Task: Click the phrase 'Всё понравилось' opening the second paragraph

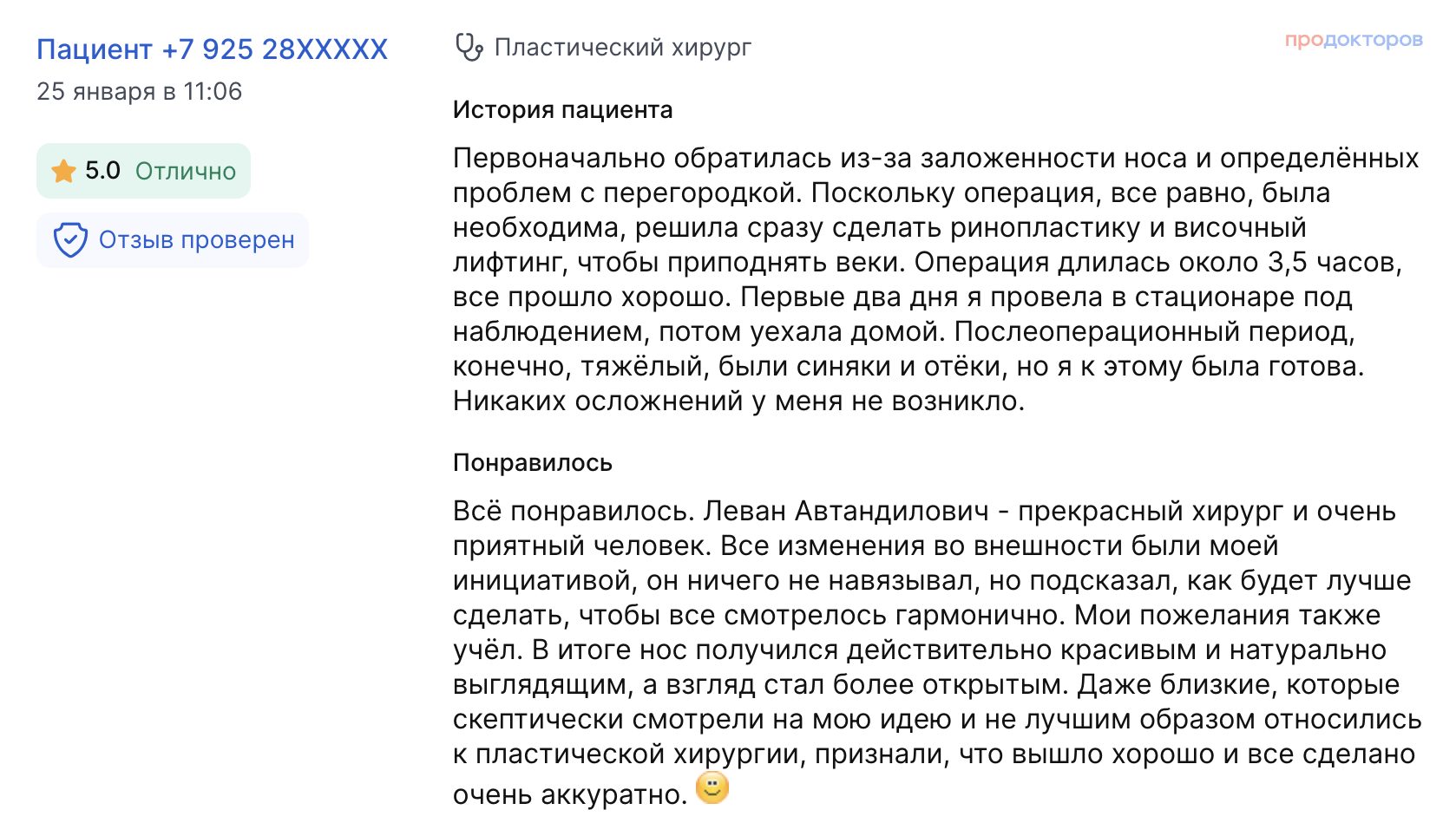Action: tap(573, 512)
